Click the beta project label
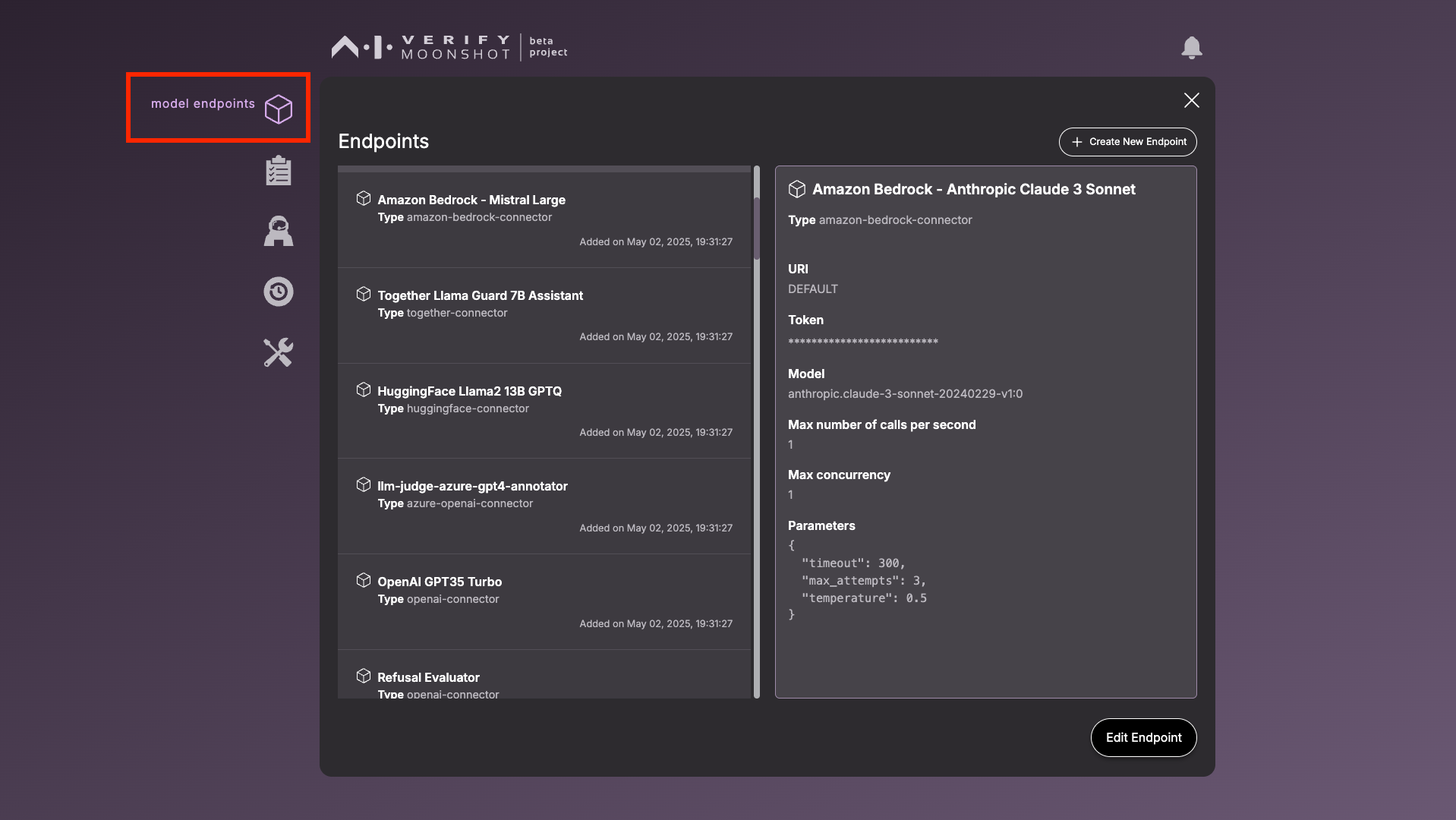 pyautogui.click(x=548, y=47)
